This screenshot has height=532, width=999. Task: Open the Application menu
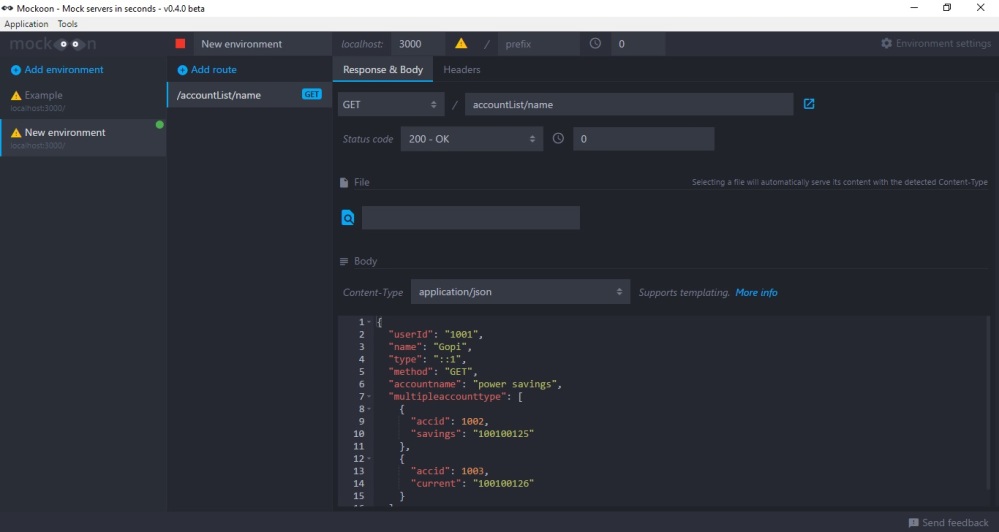click(x=26, y=24)
